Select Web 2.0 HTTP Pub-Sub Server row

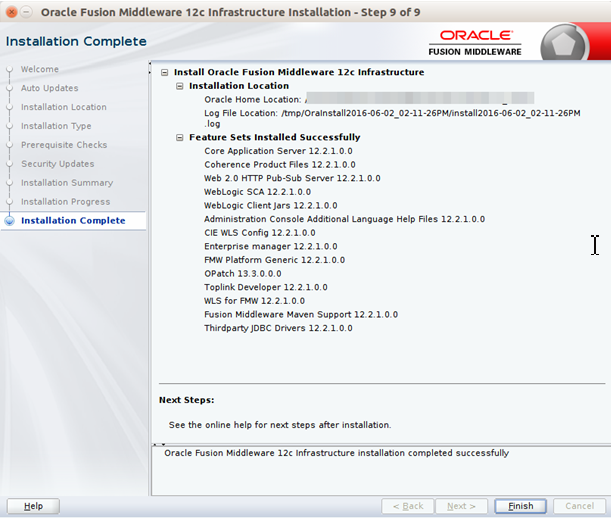292,179
